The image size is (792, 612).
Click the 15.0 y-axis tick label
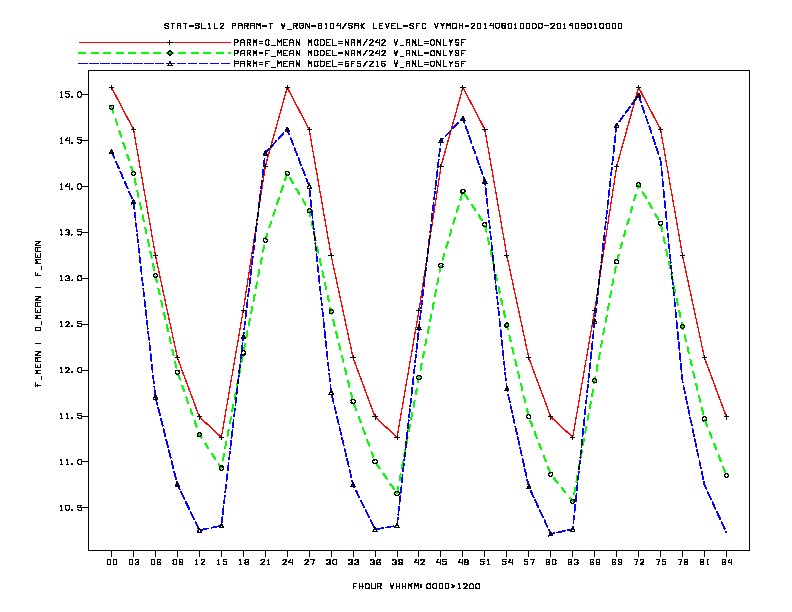(70, 94)
